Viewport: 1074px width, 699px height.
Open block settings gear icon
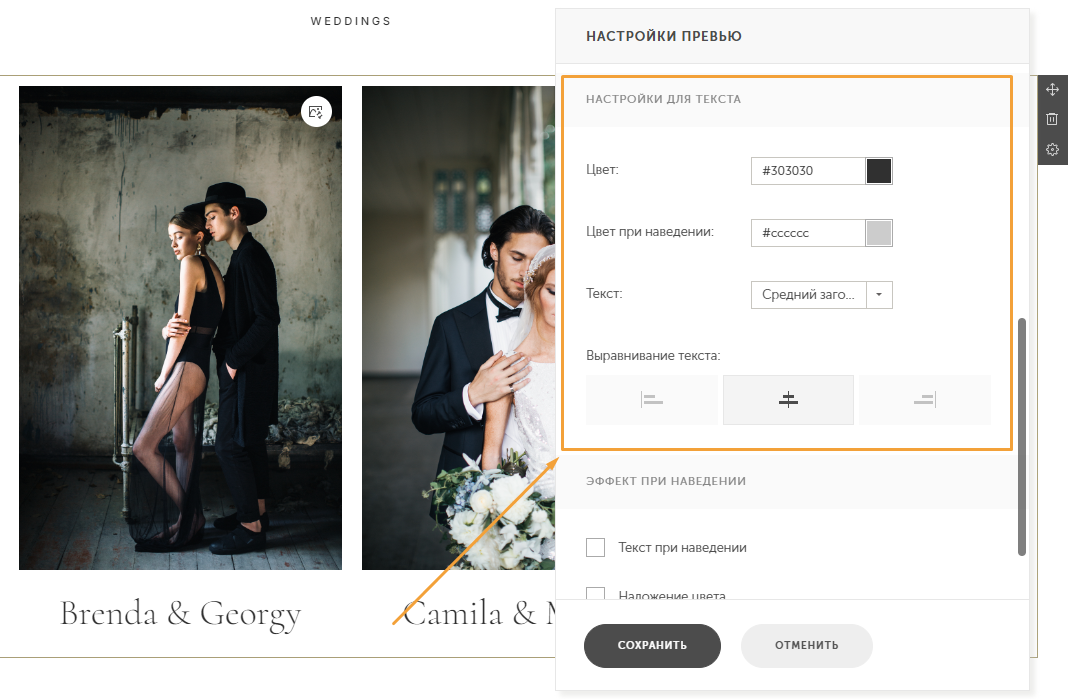(1052, 150)
